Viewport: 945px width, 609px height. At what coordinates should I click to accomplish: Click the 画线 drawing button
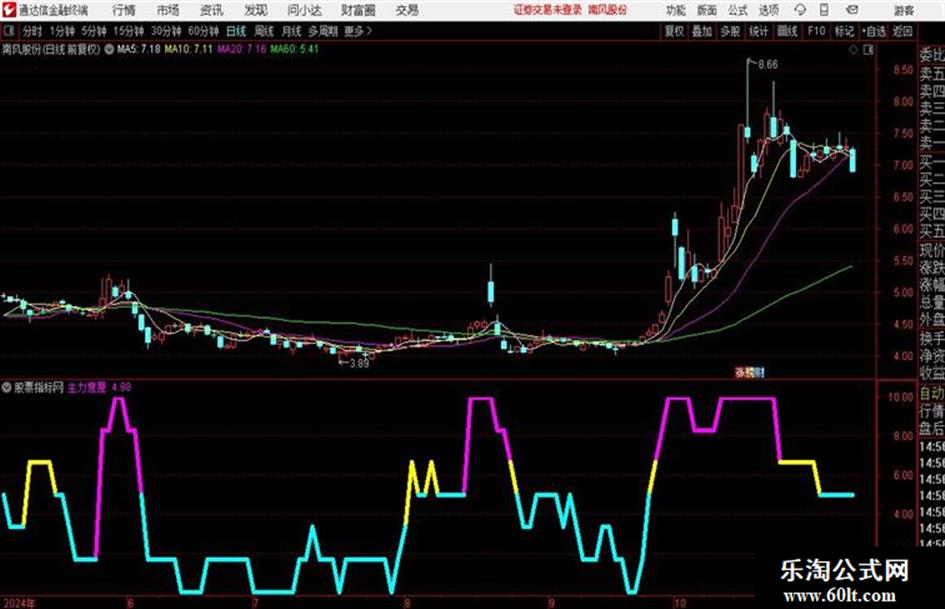[x=787, y=31]
